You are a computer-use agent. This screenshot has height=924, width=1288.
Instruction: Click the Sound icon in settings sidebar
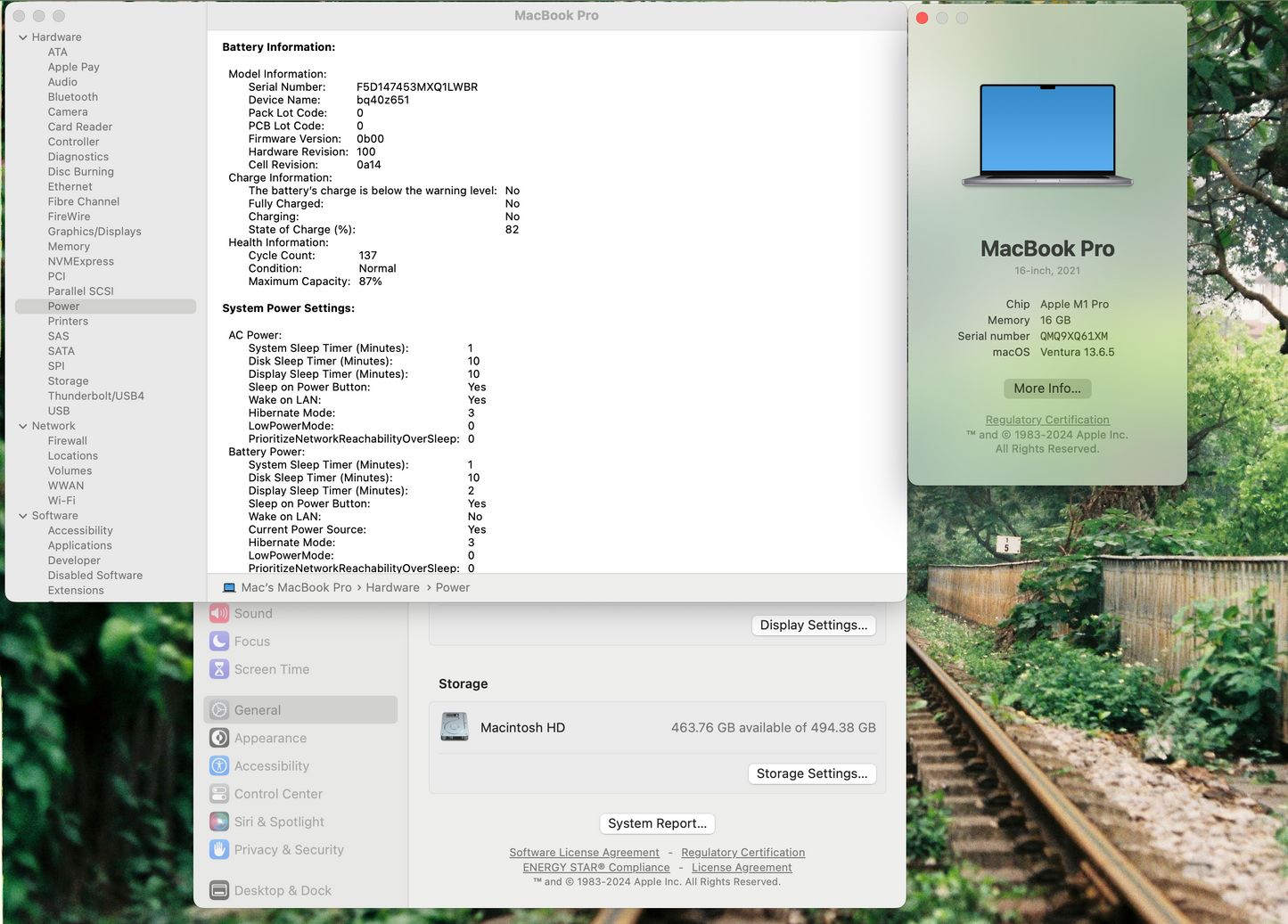(219, 614)
